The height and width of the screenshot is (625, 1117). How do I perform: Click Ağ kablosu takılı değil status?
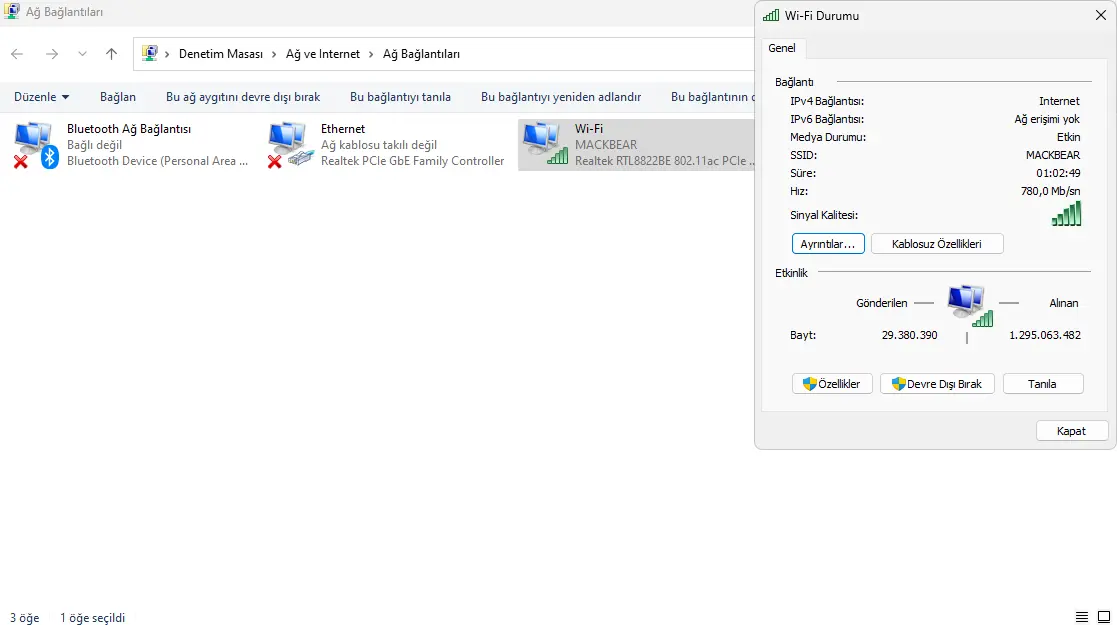(x=379, y=145)
